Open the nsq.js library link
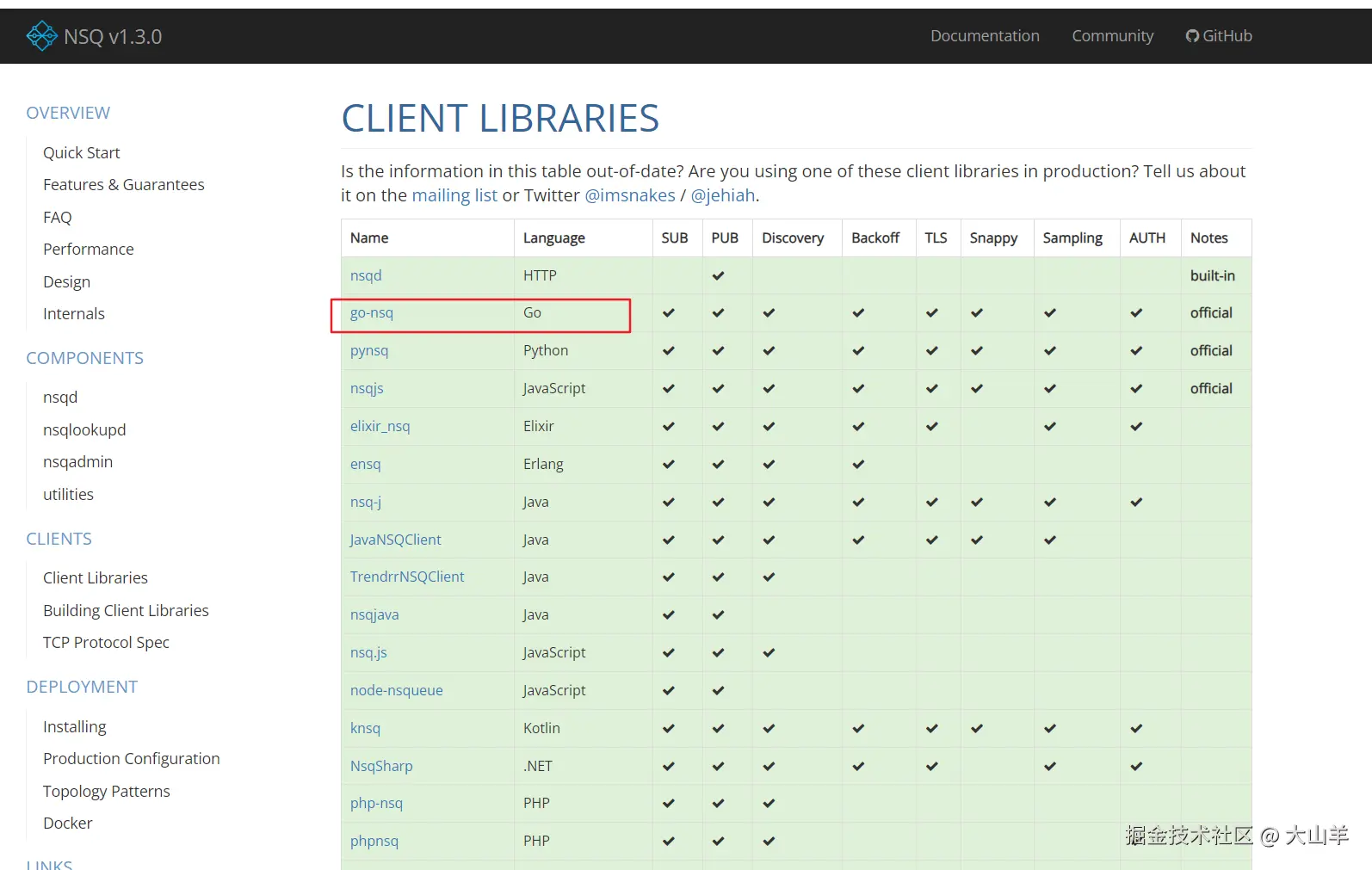The width and height of the screenshot is (1372, 870). coord(368,652)
